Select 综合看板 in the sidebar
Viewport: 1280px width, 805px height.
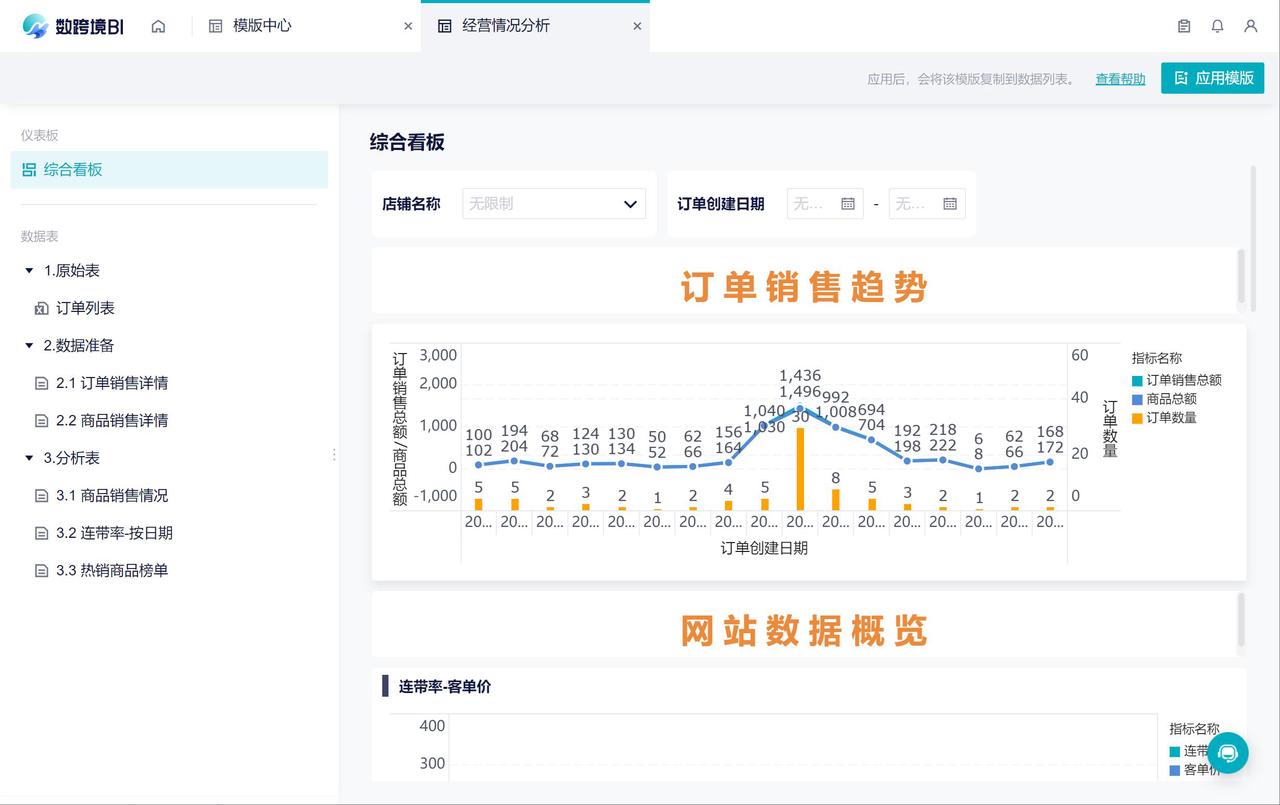coord(169,170)
